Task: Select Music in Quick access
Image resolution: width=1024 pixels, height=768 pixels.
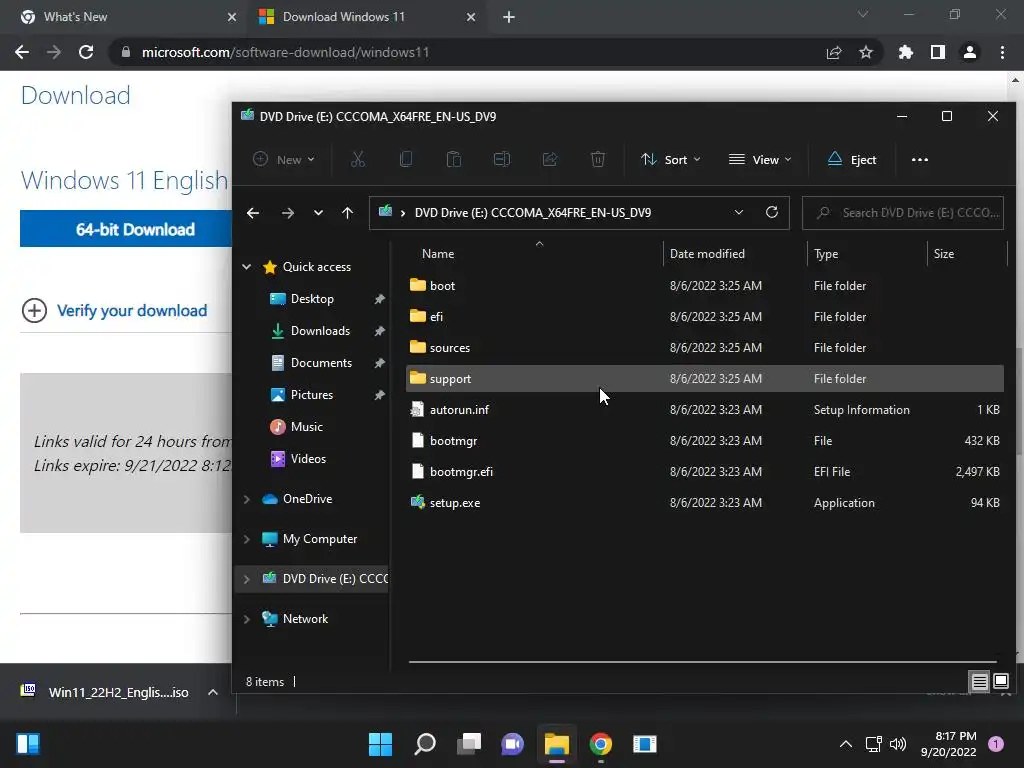Action: click(306, 427)
